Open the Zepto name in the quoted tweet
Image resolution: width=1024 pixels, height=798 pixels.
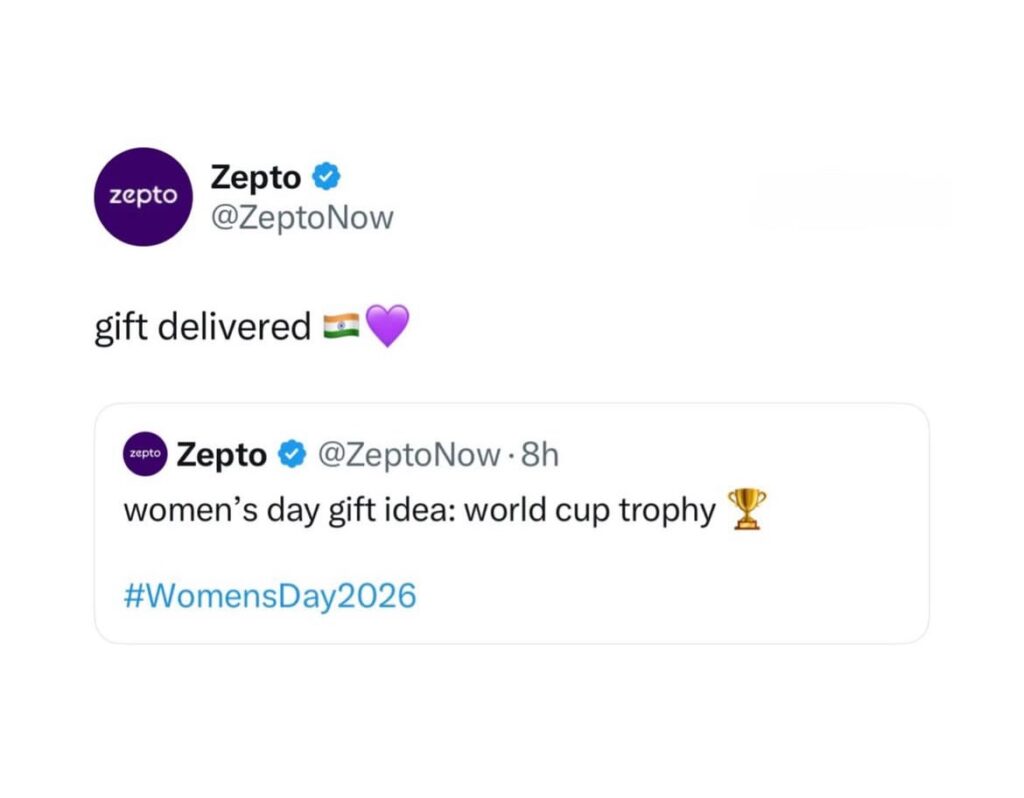pyautogui.click(x=221, y=455)
